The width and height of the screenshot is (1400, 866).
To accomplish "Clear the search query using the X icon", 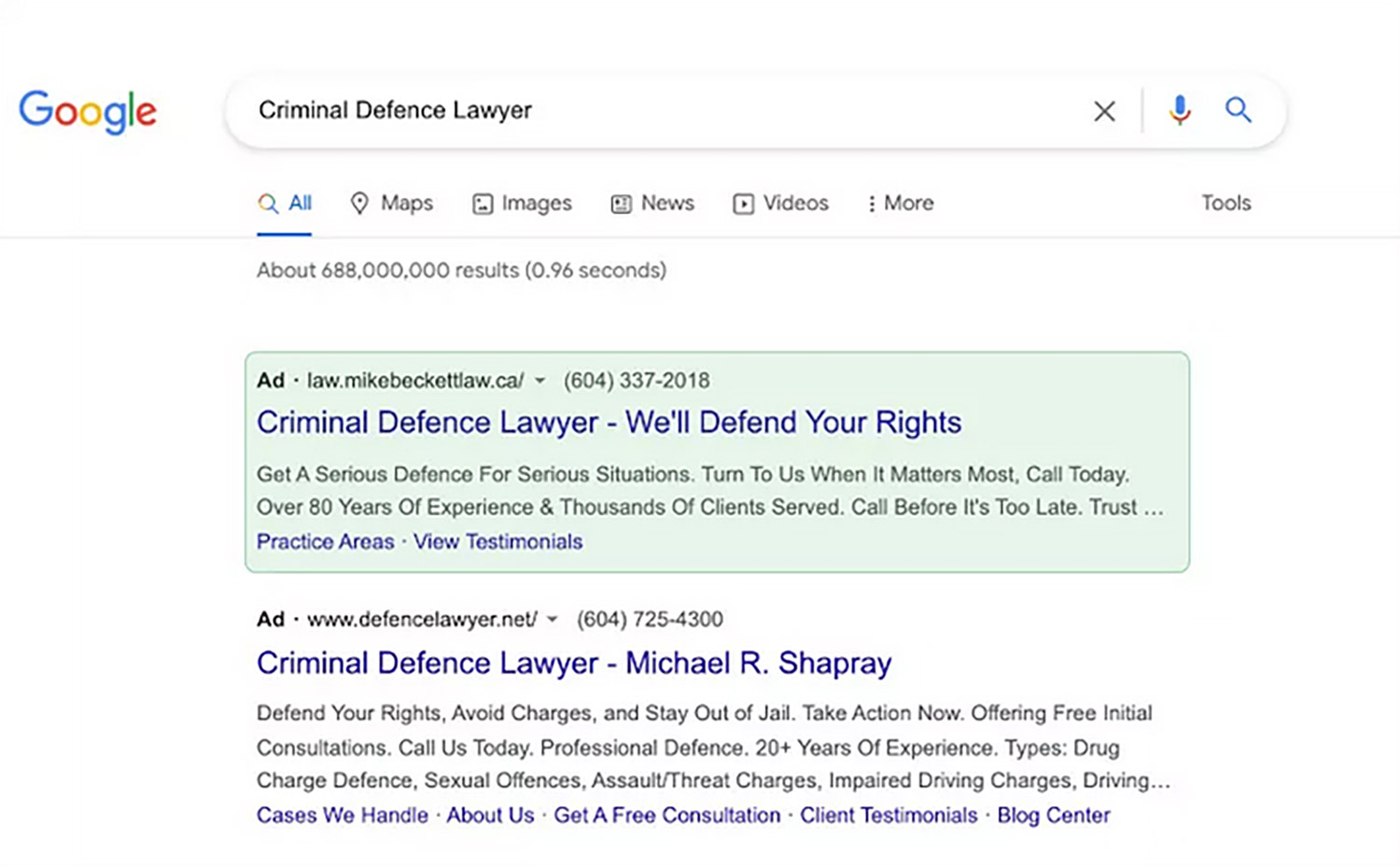I will [x=1104, y=110].
